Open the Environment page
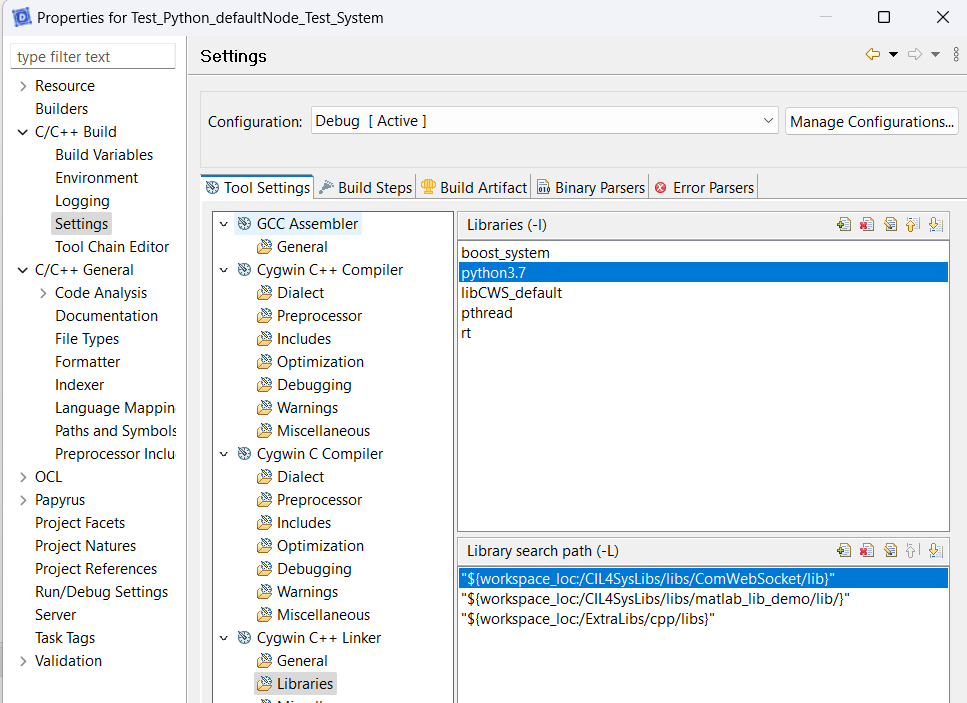This screenshot has width=967, height=703. coord(96,178)
